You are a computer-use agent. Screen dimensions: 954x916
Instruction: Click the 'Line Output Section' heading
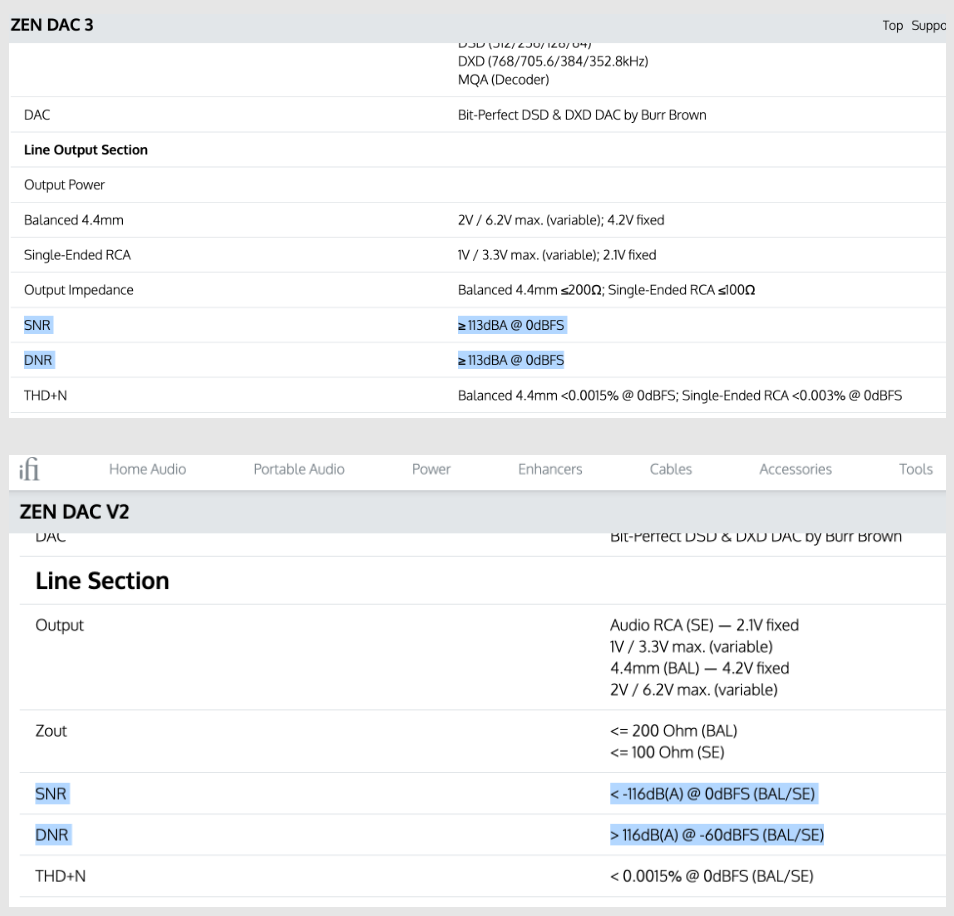click(86, 150)
